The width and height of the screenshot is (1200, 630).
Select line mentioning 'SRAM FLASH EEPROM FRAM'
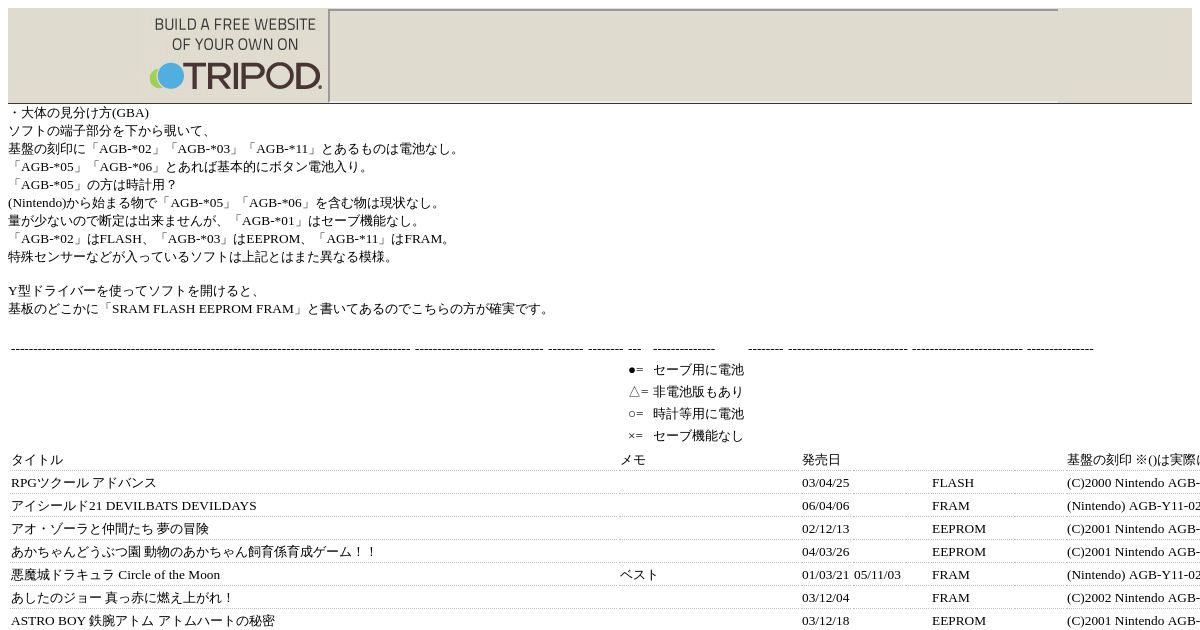coord(280,309)
